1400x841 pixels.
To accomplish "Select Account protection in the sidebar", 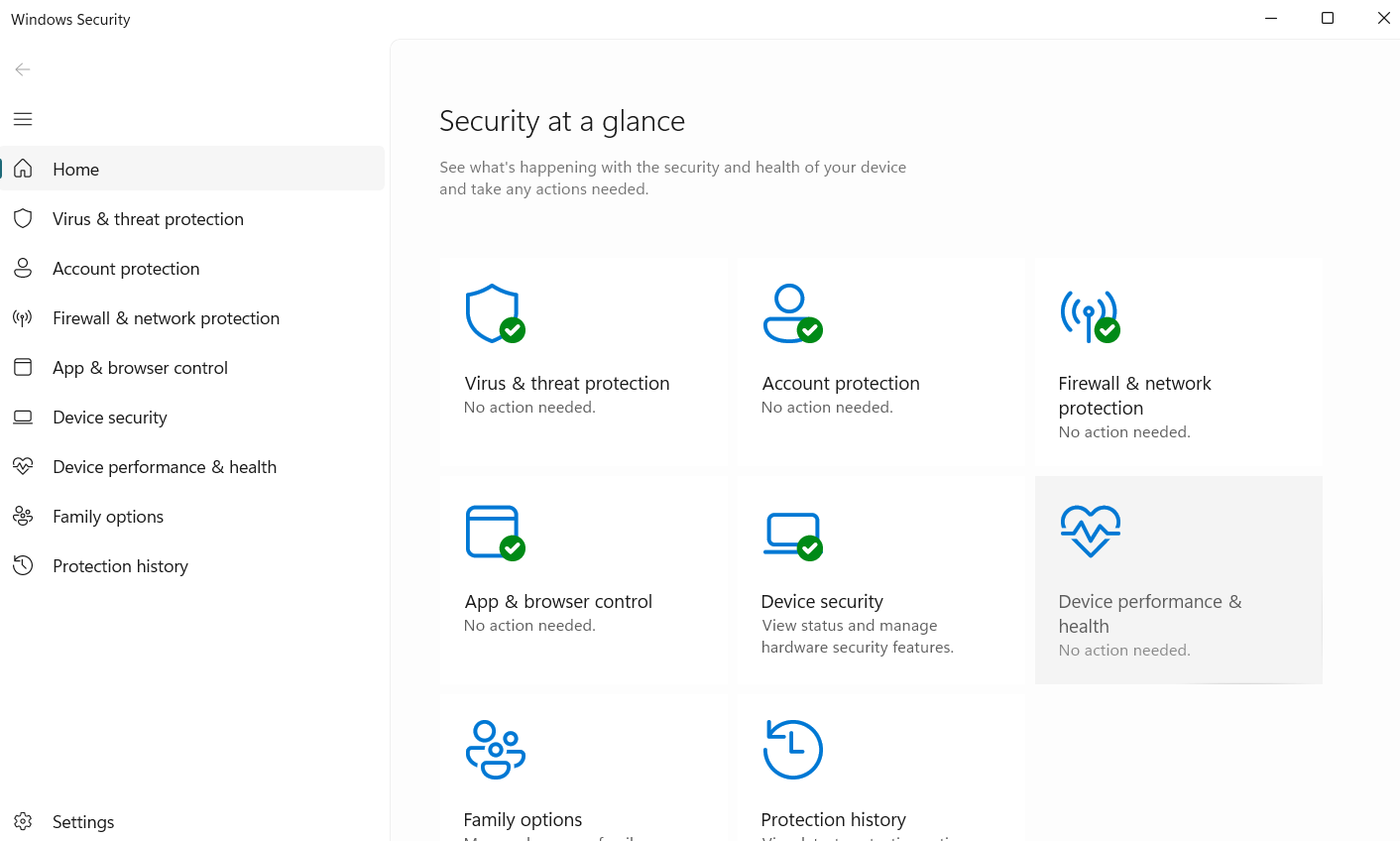I will click(x=126, y=268).
